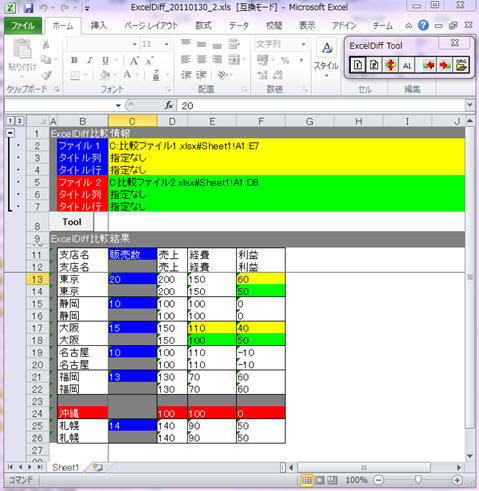Click the AL button in ExcelDiff Tool
This screenshot has width=479, height=491.
(407, 65)
